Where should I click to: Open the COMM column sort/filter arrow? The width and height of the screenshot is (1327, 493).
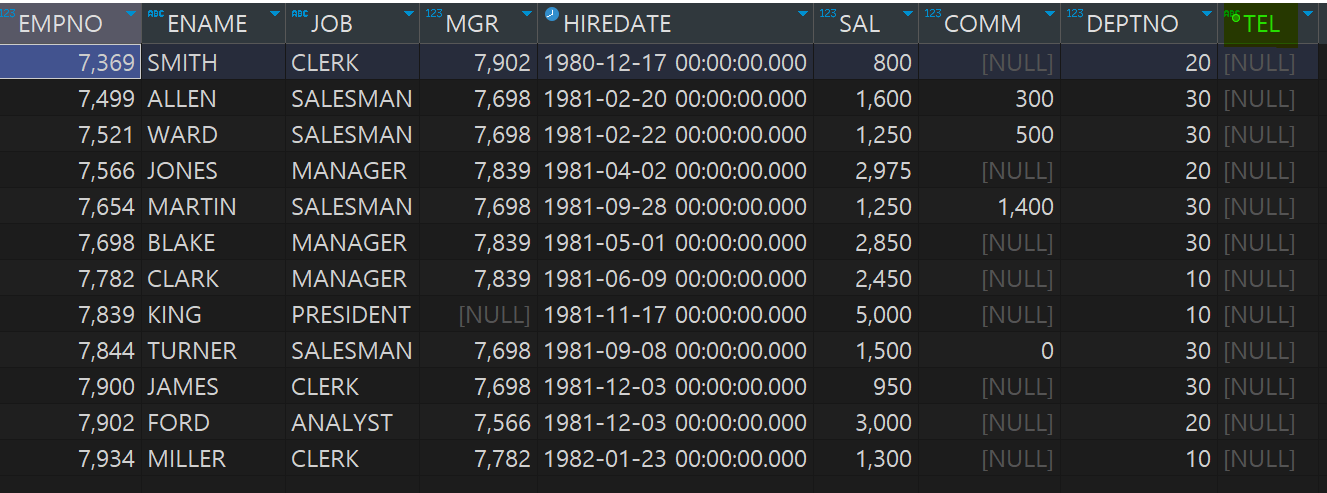click(1049, 14)
